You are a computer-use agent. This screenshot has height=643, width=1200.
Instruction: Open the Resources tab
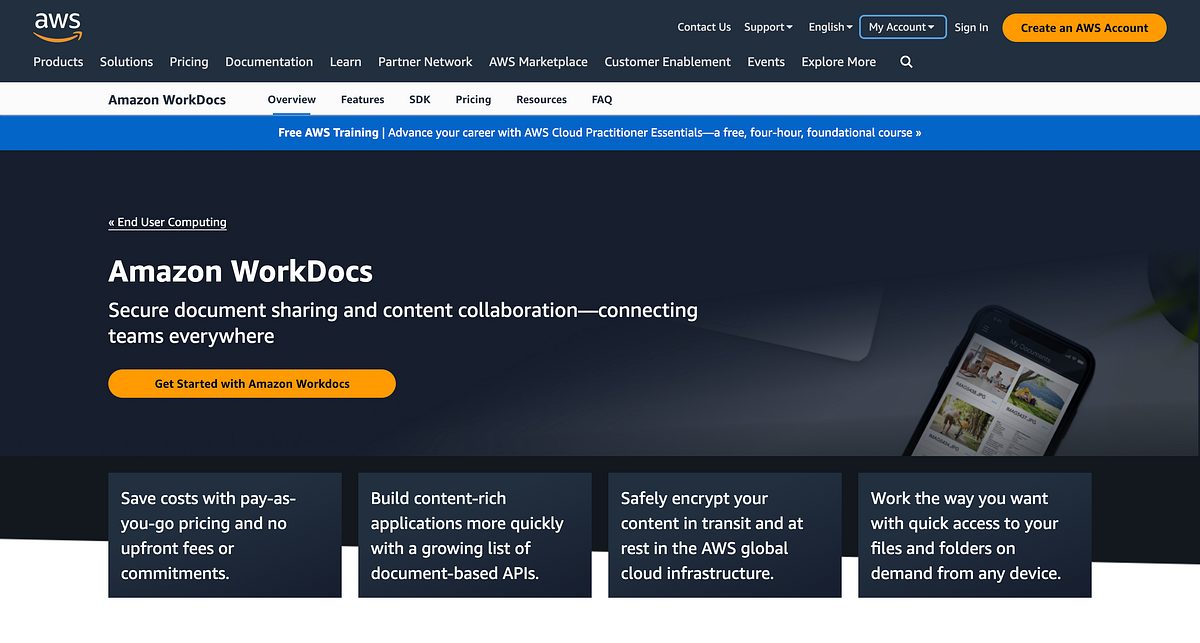pos(541,99)
